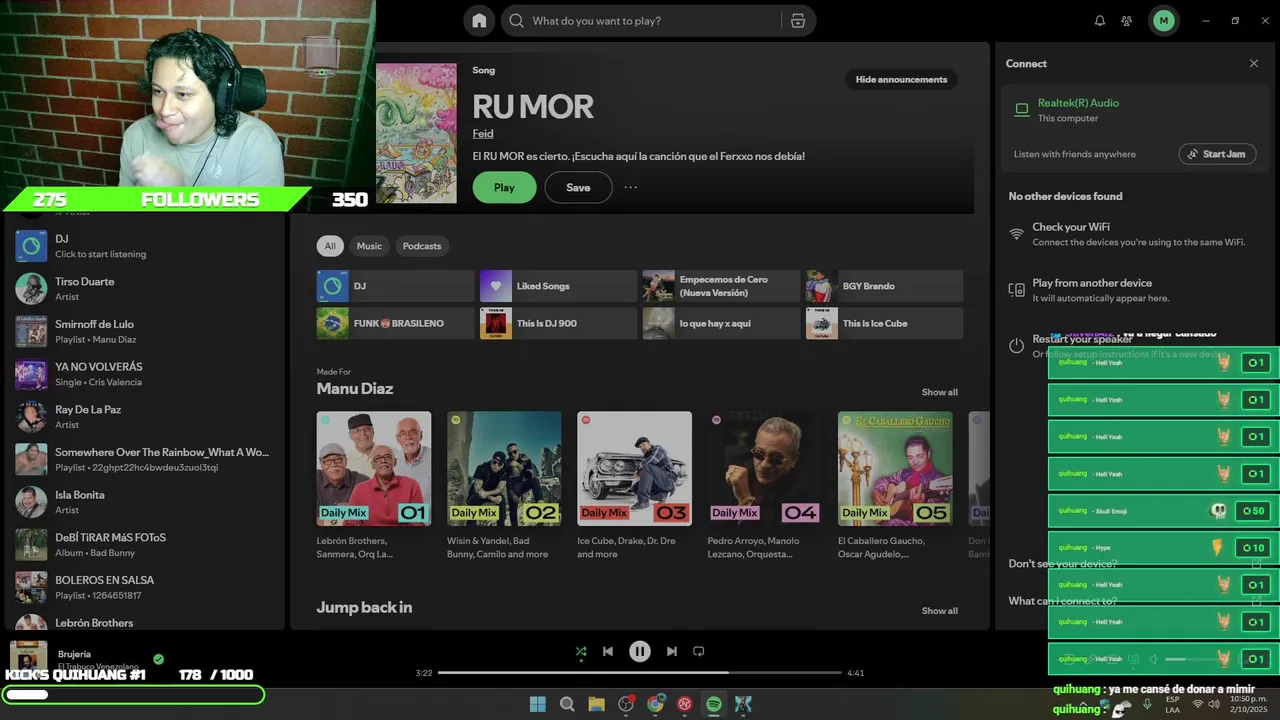The image size is (1280, 720).
Task: Open the system volume tray icon
Action: pyautogui.click(x=1214, y=704)
